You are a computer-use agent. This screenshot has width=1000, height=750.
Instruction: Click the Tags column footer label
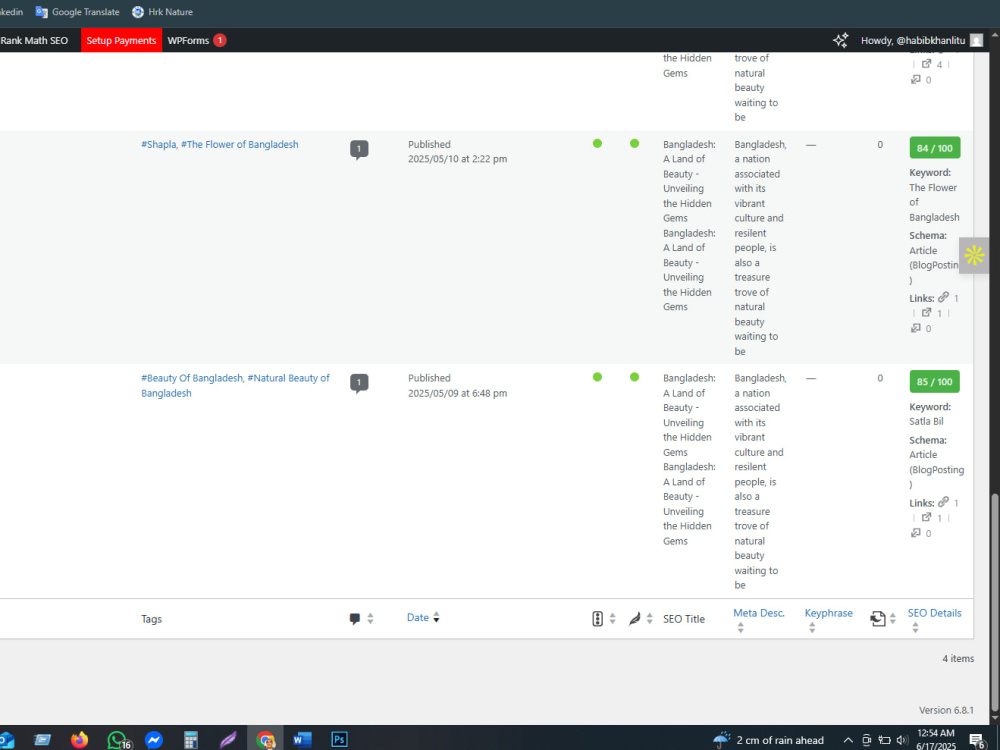151,619
